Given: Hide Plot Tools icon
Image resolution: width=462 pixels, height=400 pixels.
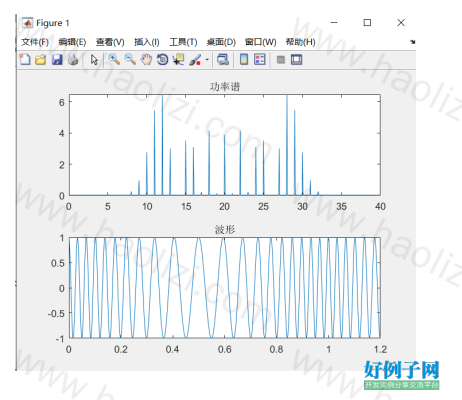Looking at the screenshot, I should click(x=281, y=60).
